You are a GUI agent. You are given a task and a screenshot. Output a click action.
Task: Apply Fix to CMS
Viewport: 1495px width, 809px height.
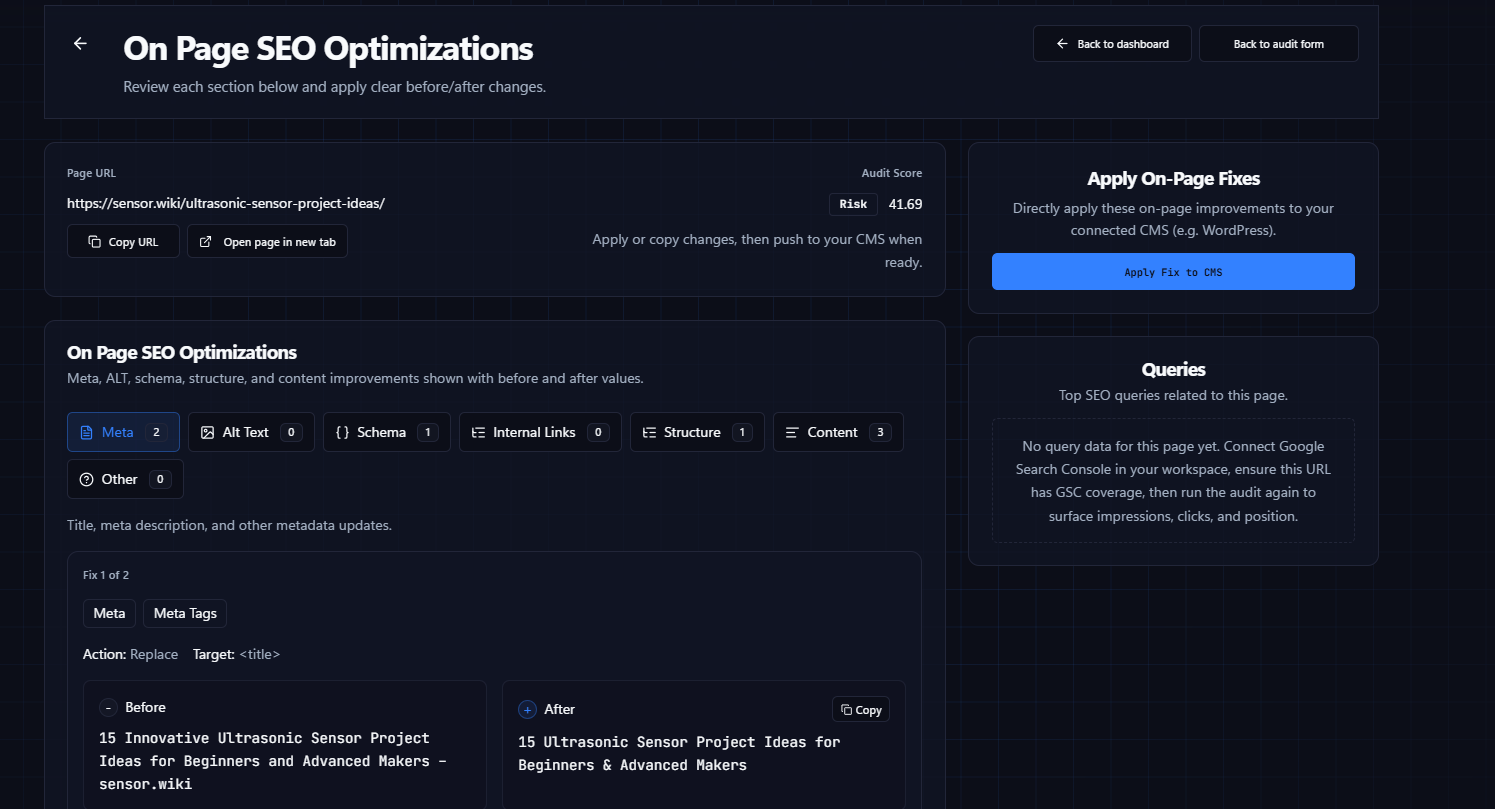pos(1173,272)
